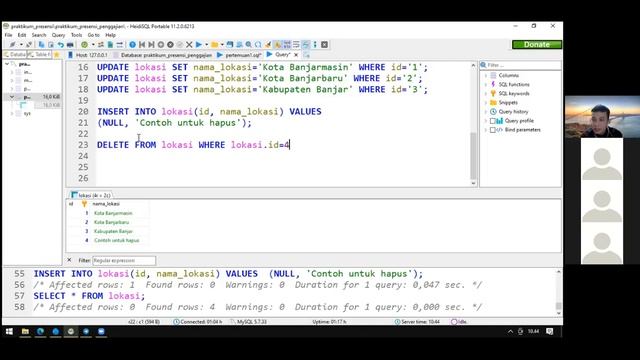The height and width of the screenshot is (360, 640).
Task: Click the notification center taskbar icon
Action: [549, 331]
